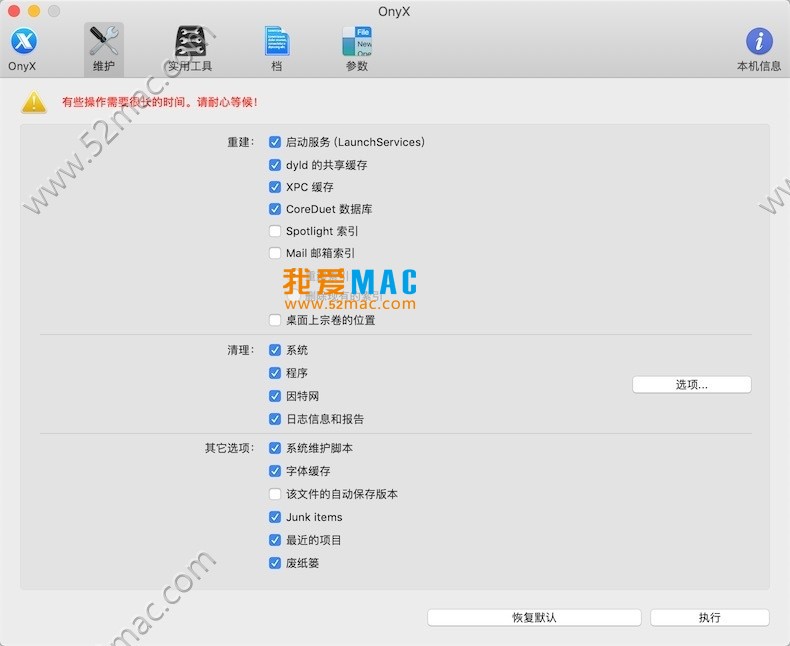Uncheck 最近的项目 checkbox
Viewport: 790px width, 646px height.
[275, 540]
